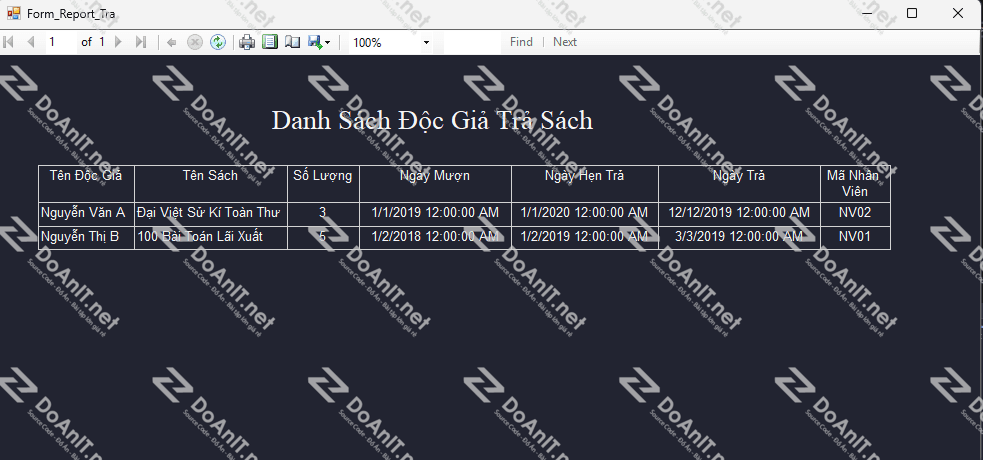Click the 1/2/2018 12:00:00 AM cell
983x460 pixels.
(435, 238)
